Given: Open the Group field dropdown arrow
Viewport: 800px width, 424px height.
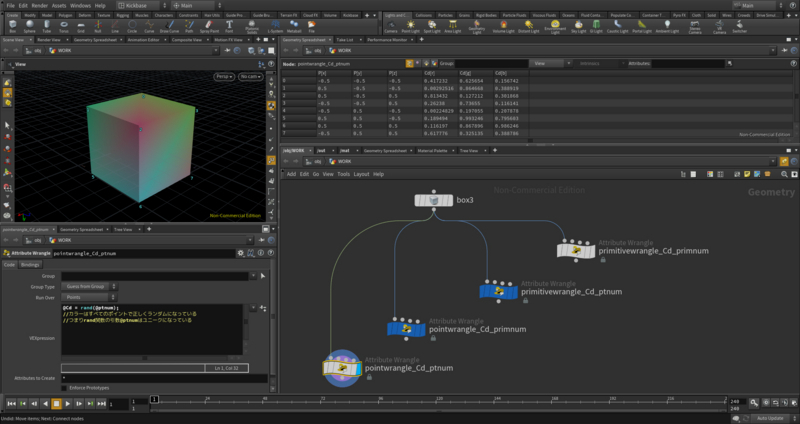Looking at the screenshot, I should [253, 276].
